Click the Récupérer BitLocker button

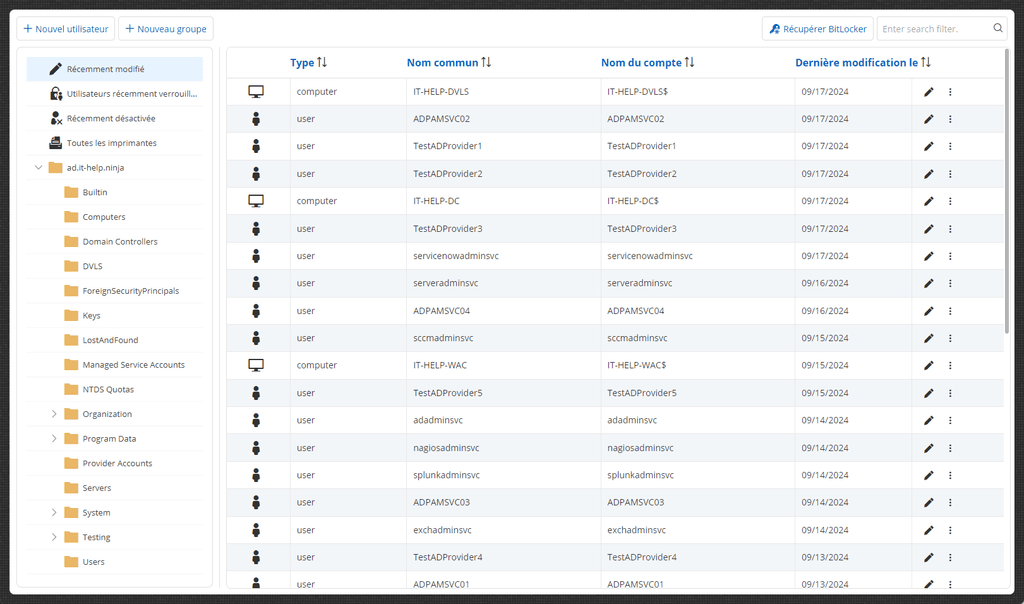817,28
